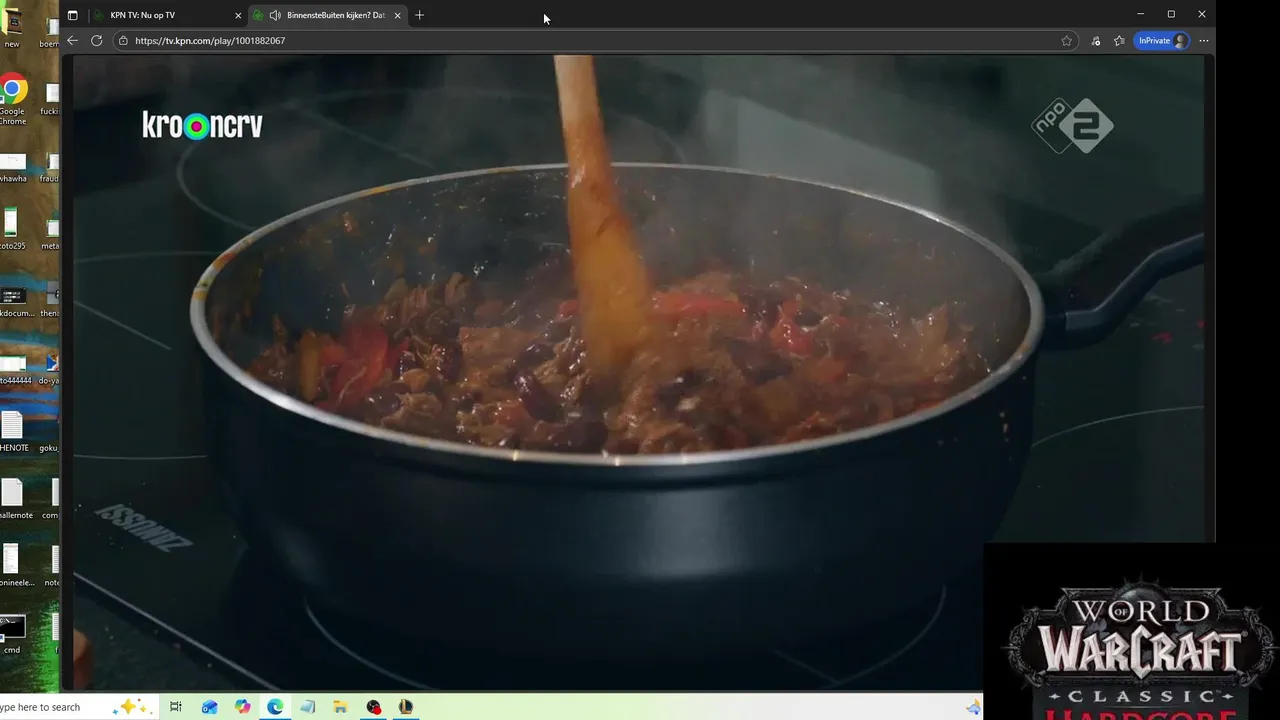The image size is (1280, 720).
Task: Open Outlook from the taskbar
Action: (x=209, y=707)
